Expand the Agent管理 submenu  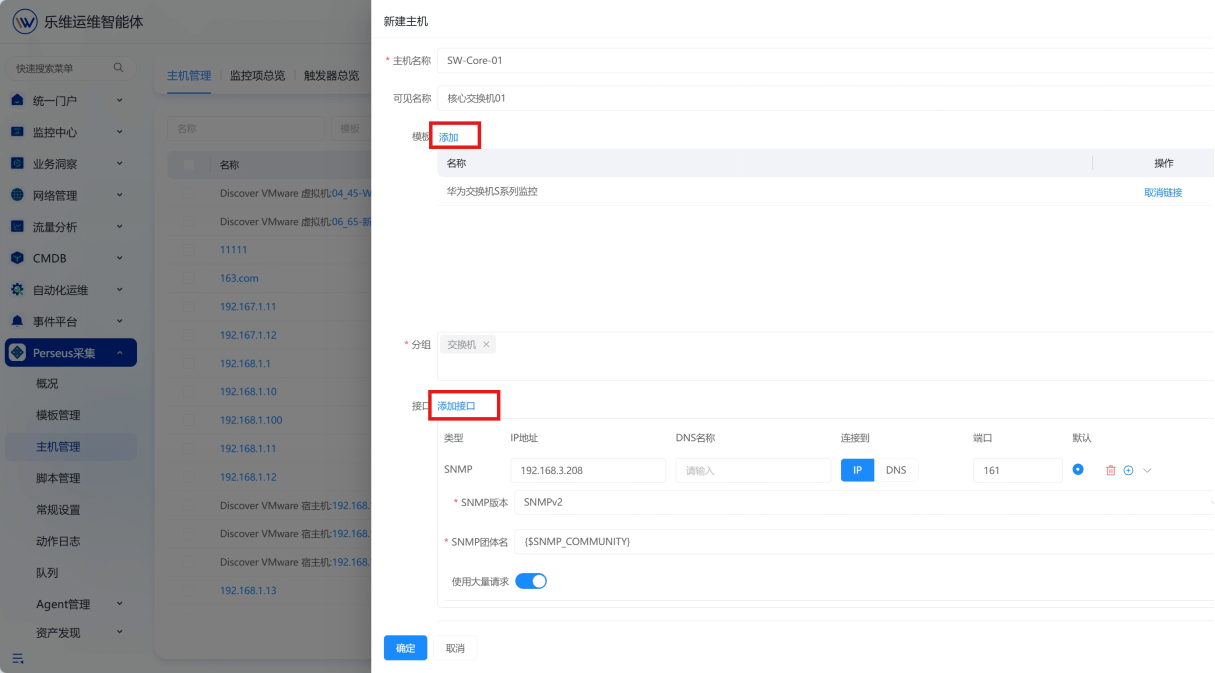tap(119, 604)
